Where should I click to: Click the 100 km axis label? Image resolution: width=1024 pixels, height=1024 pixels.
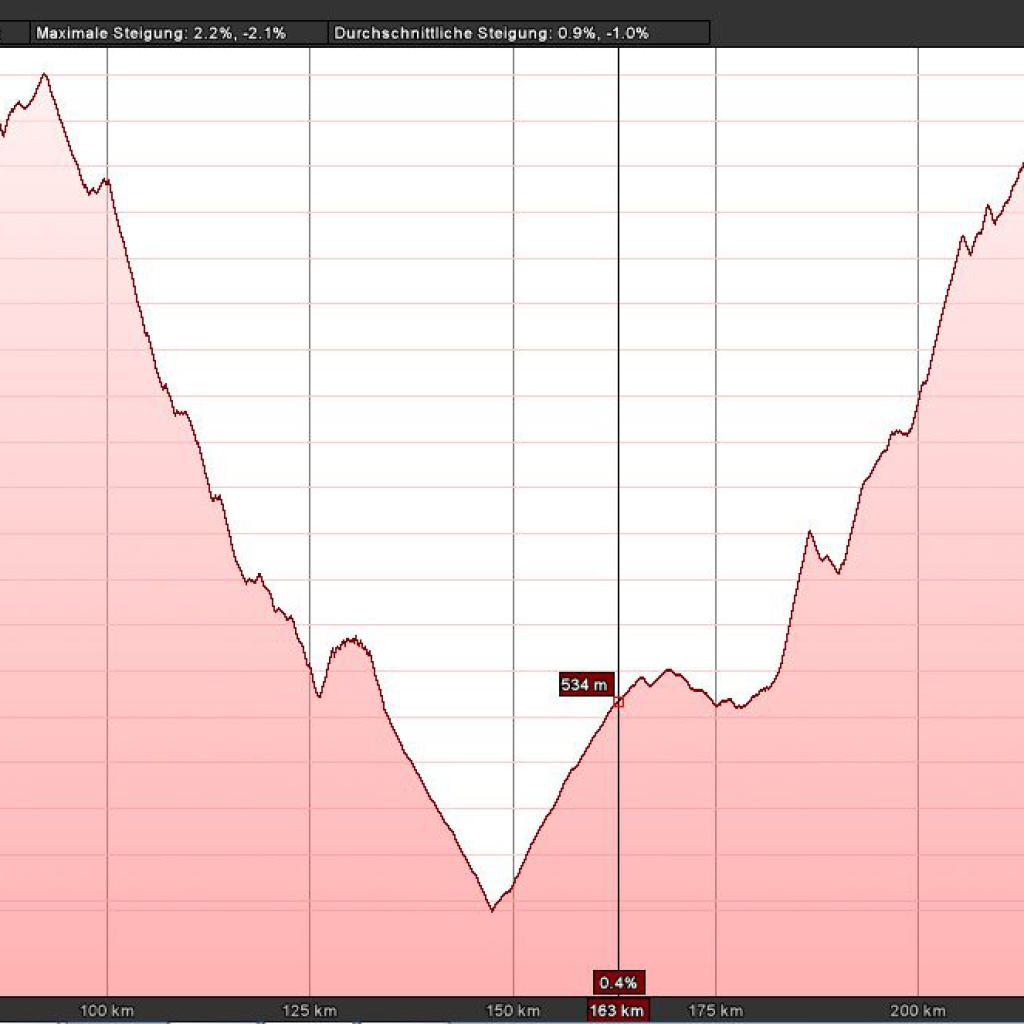(x=107, y=1010)
